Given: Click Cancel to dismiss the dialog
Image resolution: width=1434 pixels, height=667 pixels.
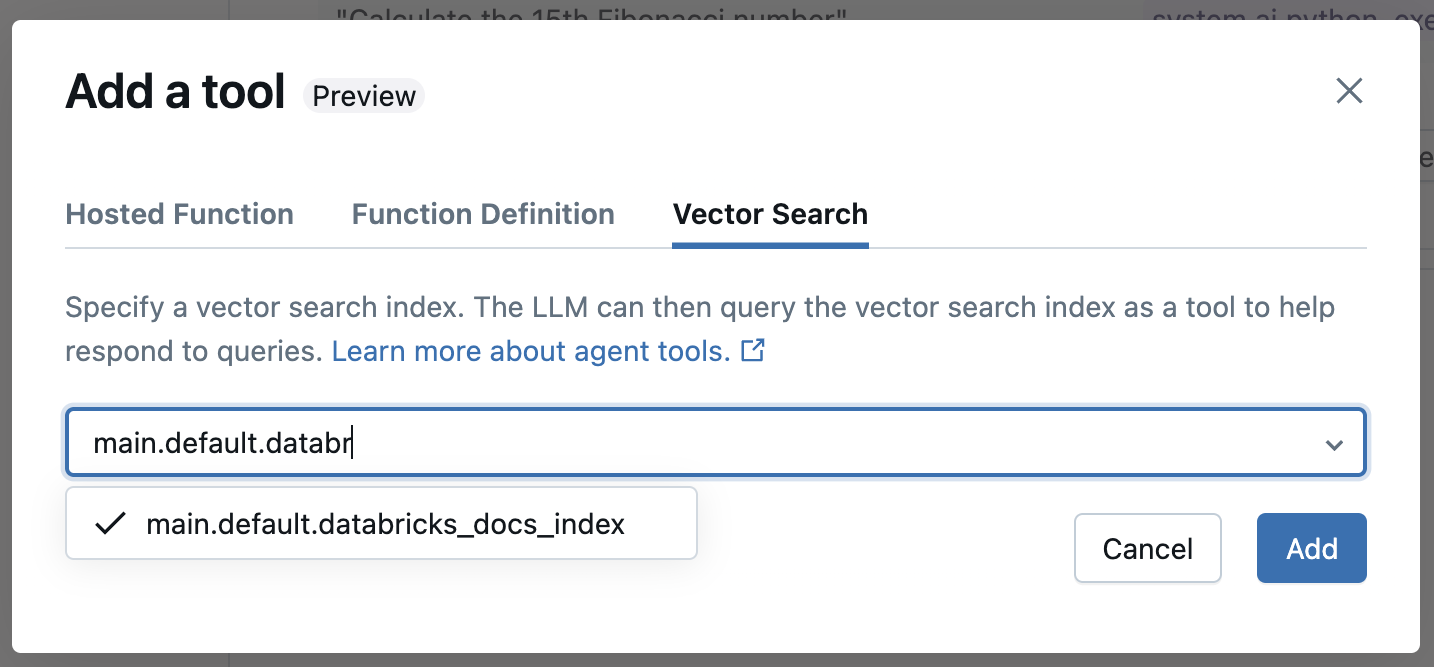Looking at the screenshot, I should (x=1147, y=548).
